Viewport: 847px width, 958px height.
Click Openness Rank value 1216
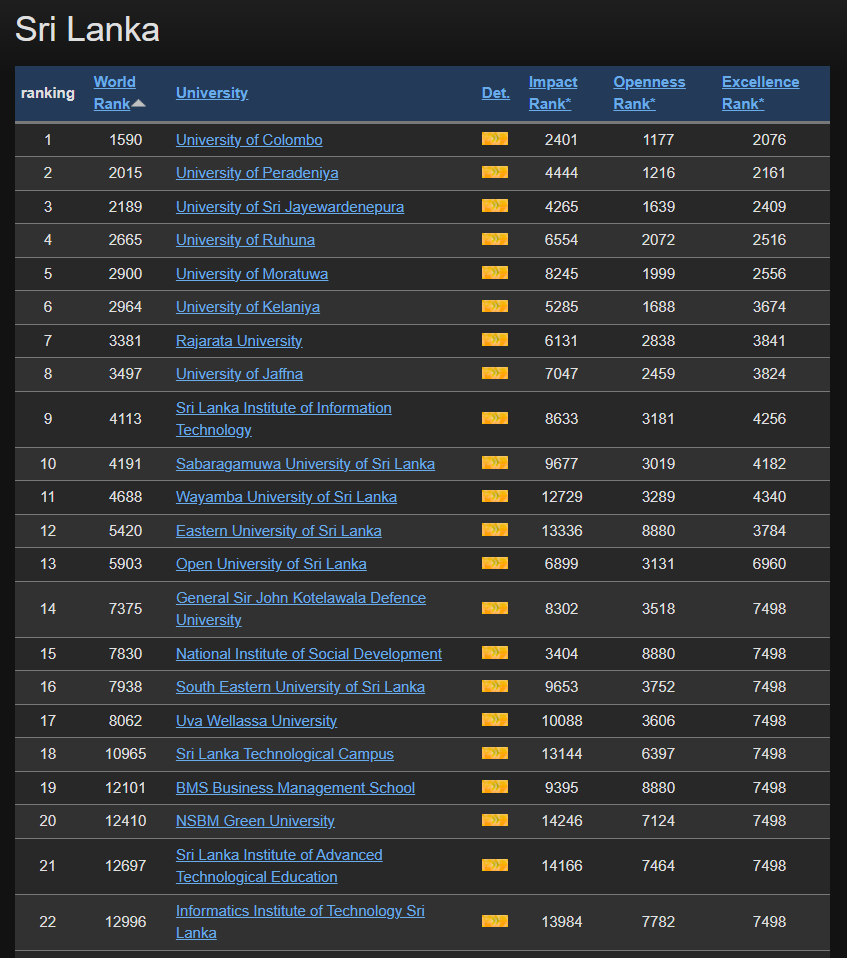click(658, 173)
